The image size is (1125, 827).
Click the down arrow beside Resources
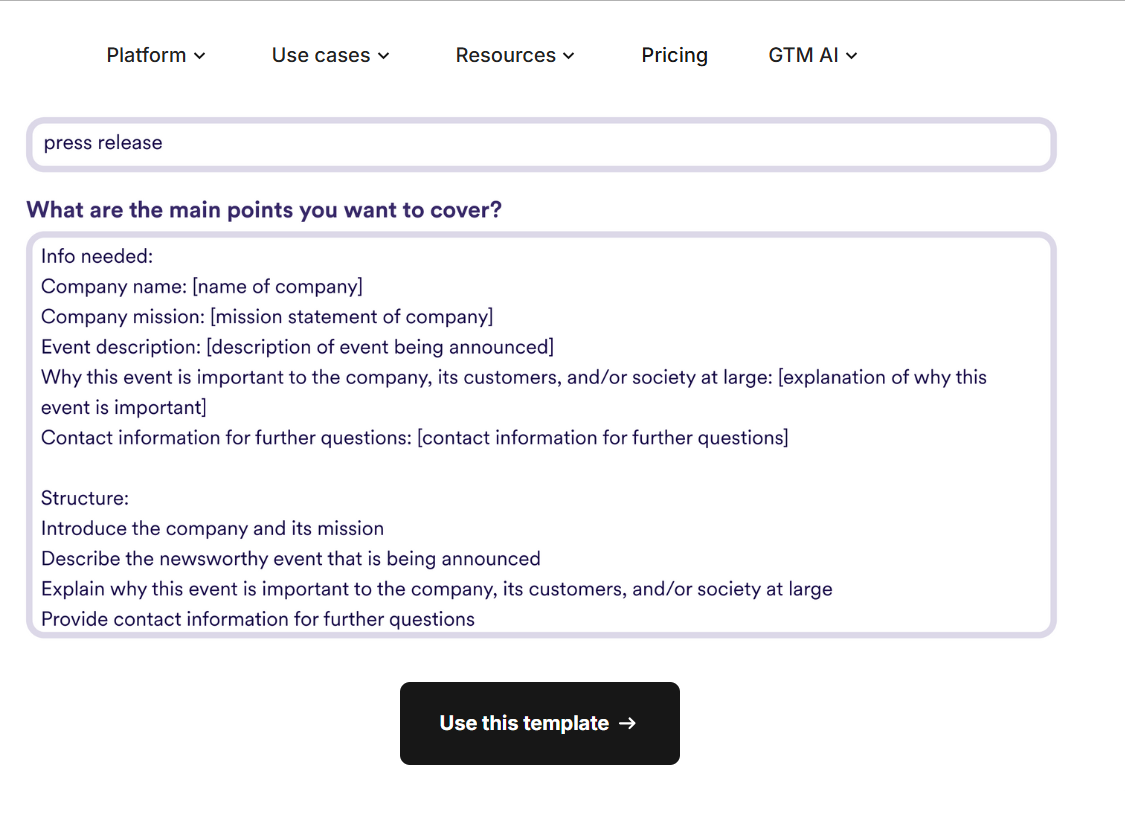pos(569,56)
